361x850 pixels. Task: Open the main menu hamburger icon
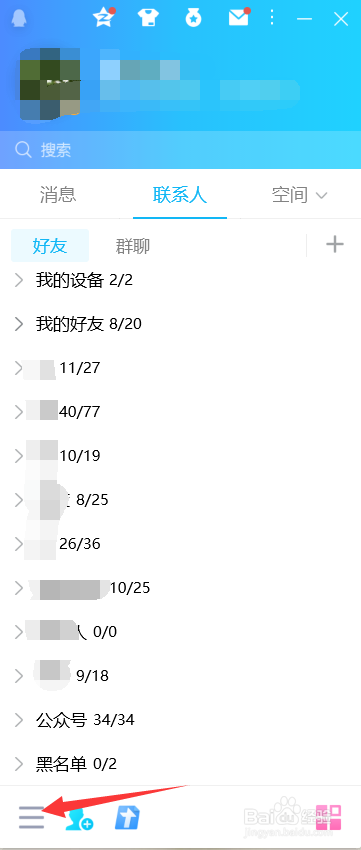31,817
